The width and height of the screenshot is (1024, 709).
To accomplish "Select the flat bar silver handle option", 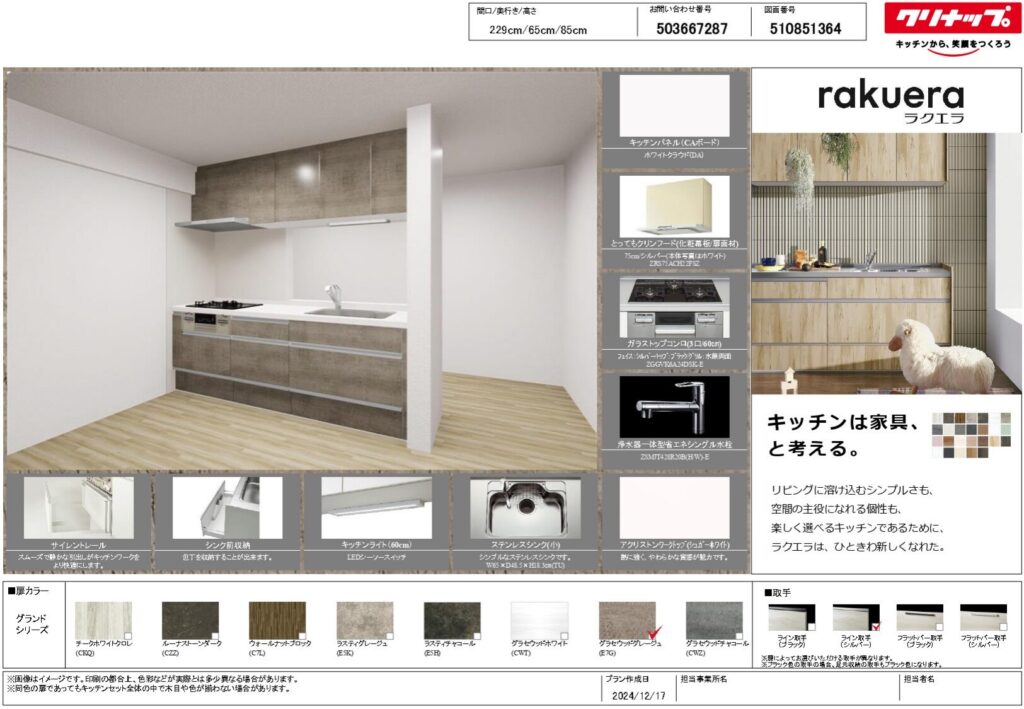I will tap(983, 617).
